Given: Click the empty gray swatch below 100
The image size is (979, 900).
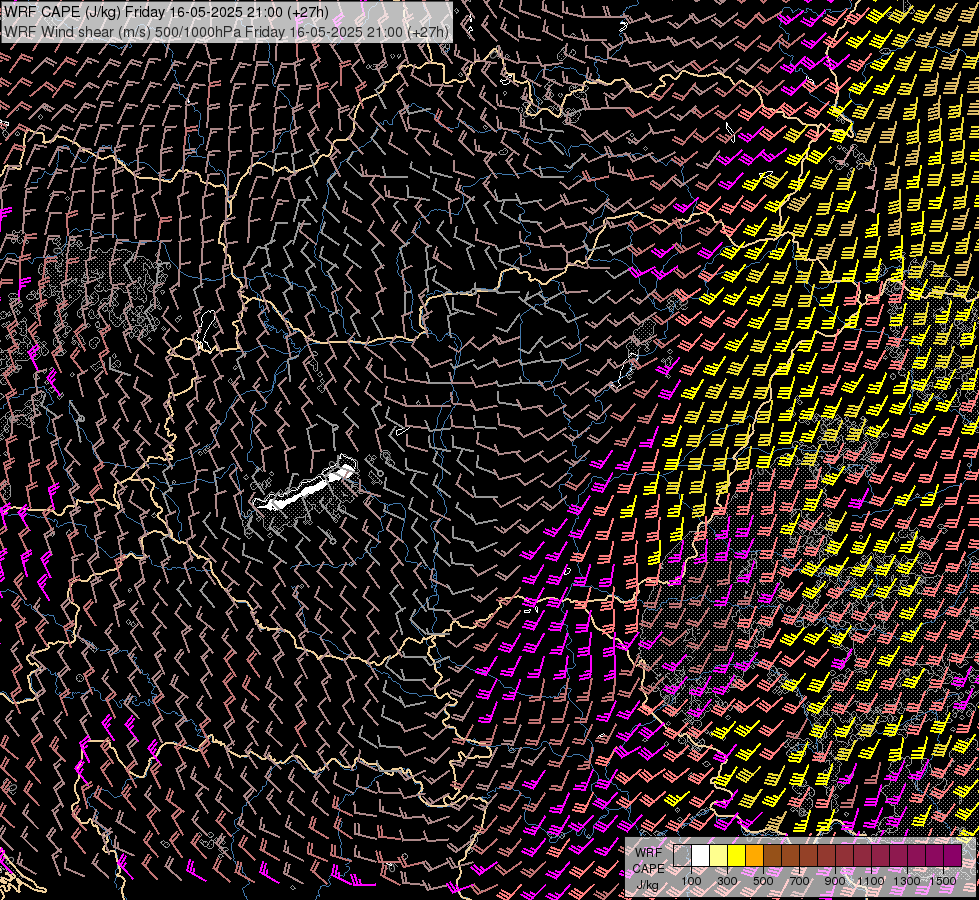Looking at the screenshot, I should click(x=682, y=856).
